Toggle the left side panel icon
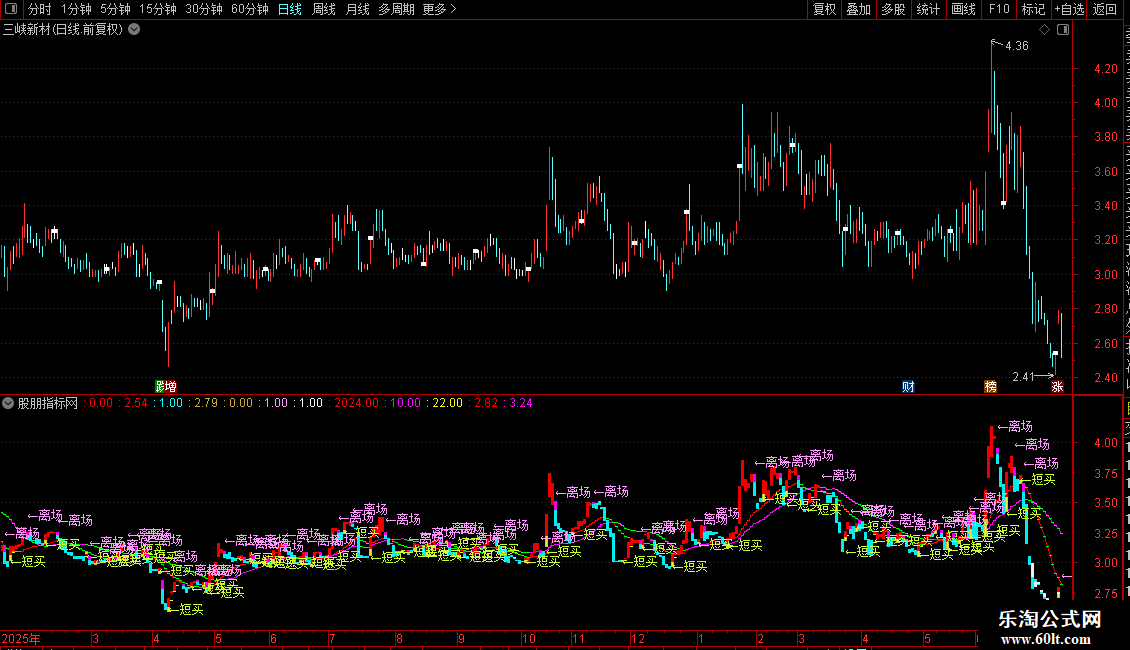The height and width of the screenshot is (650, 1130). (11, 9)
